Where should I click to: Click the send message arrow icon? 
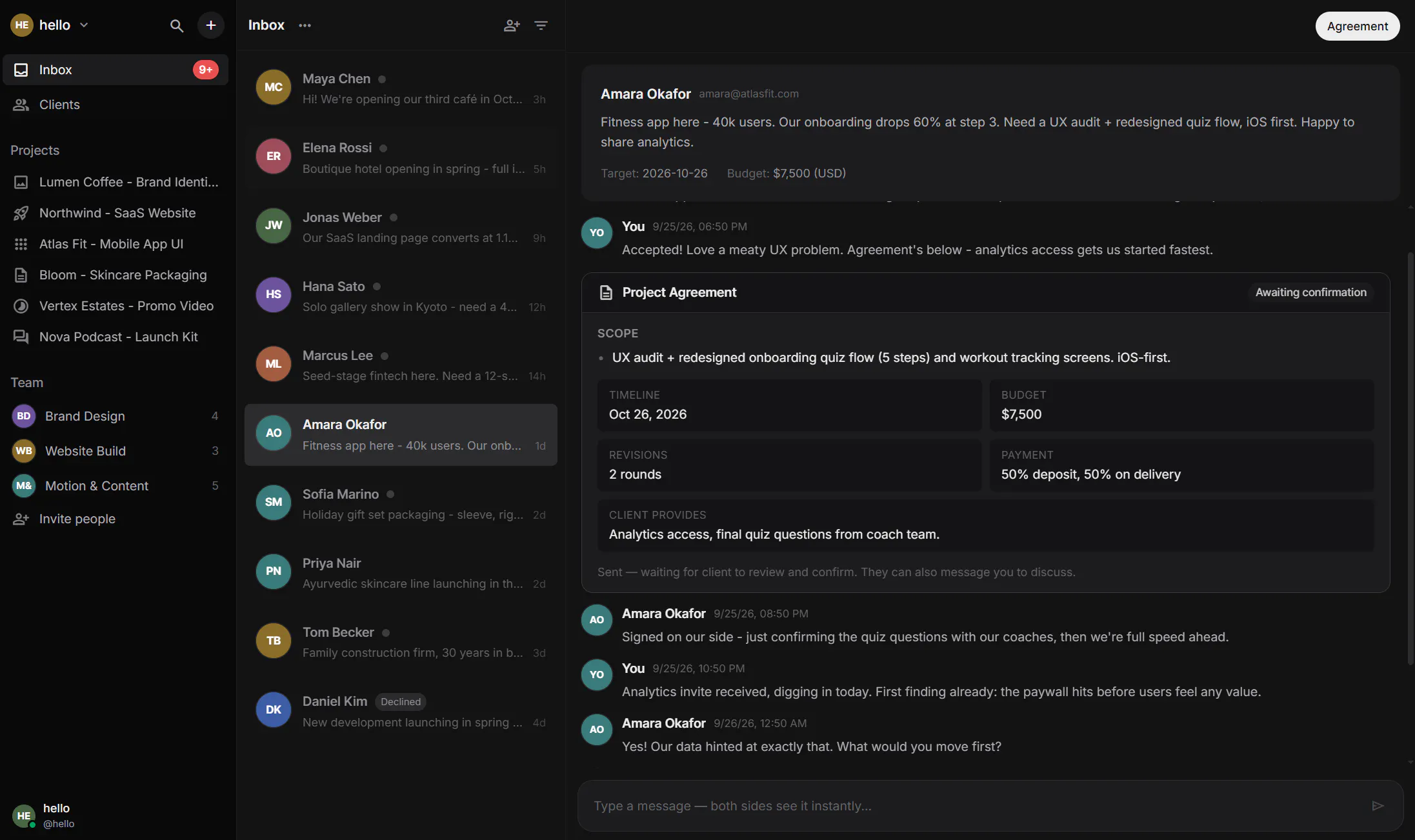(1378, 806)
